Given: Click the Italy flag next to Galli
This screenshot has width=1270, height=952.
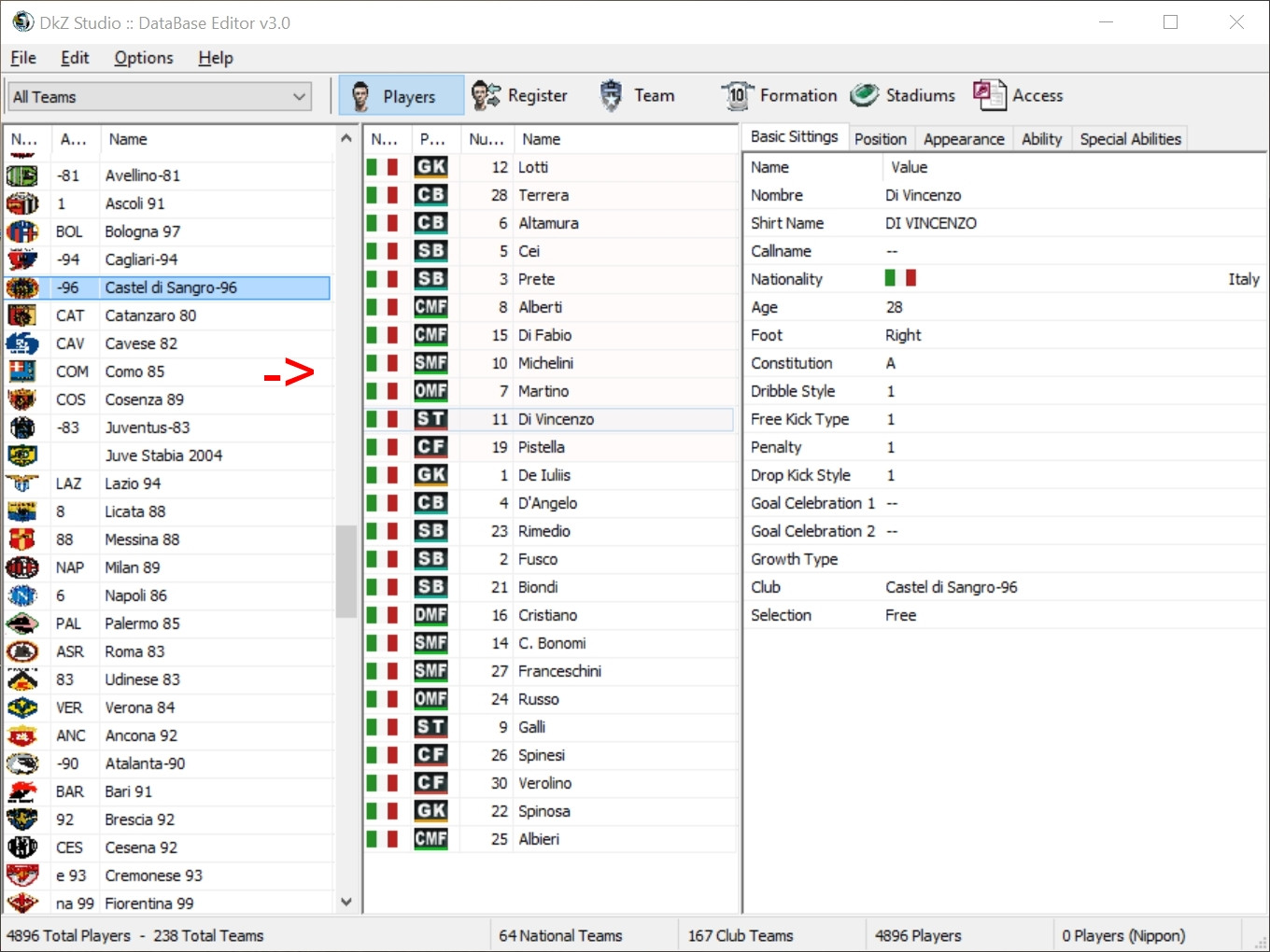Looking at the screenshot, I should 382,727.
